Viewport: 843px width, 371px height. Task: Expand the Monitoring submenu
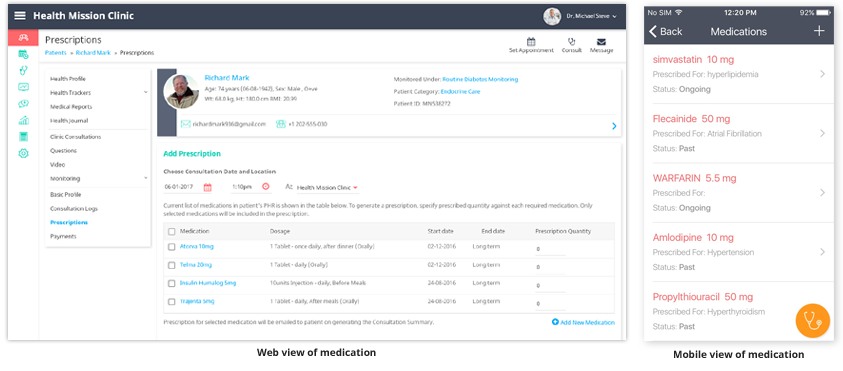point(146,178)
